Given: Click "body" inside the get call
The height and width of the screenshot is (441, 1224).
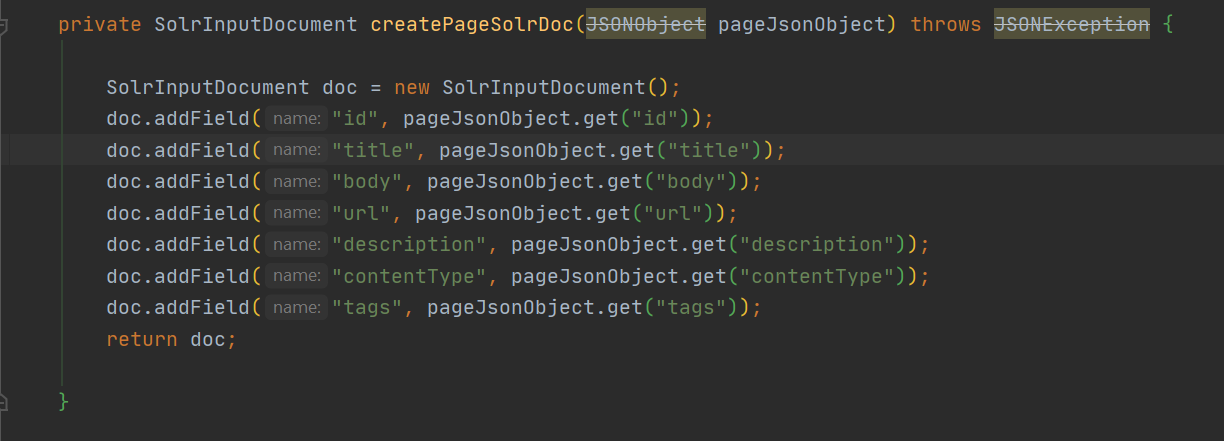Looking at the screenshot, I should [692, 182].
